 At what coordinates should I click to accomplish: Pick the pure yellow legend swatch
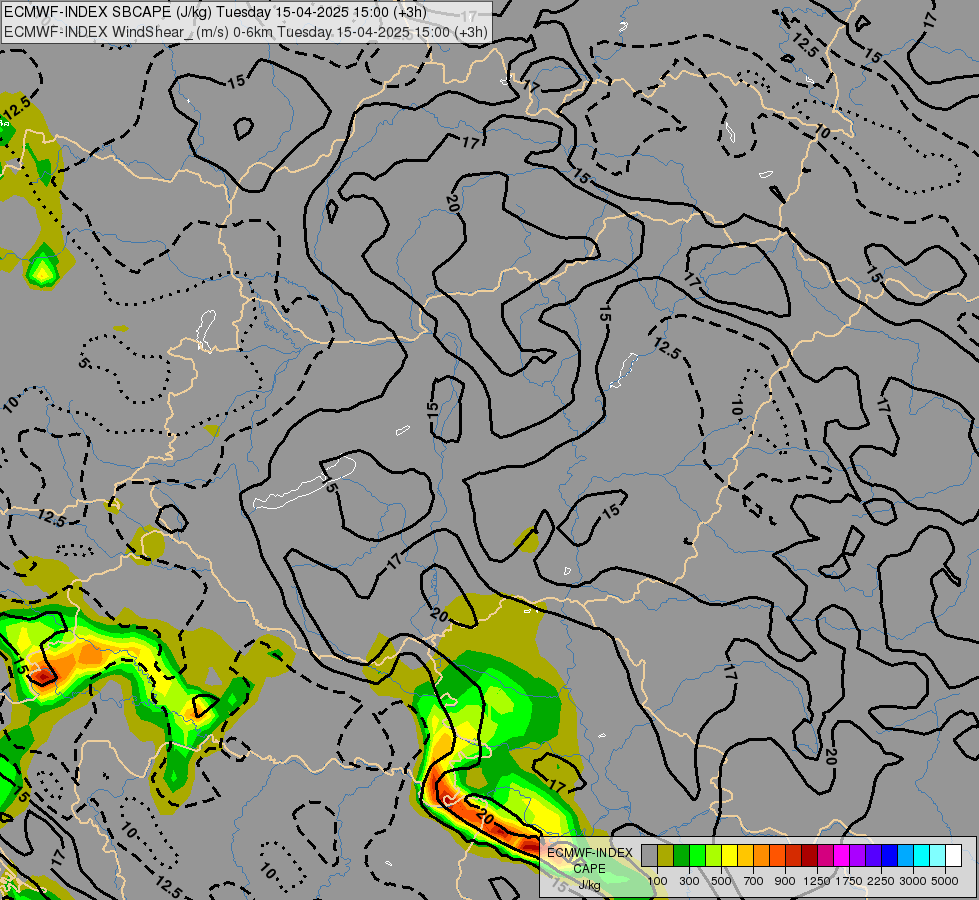(x=730, y=855)
